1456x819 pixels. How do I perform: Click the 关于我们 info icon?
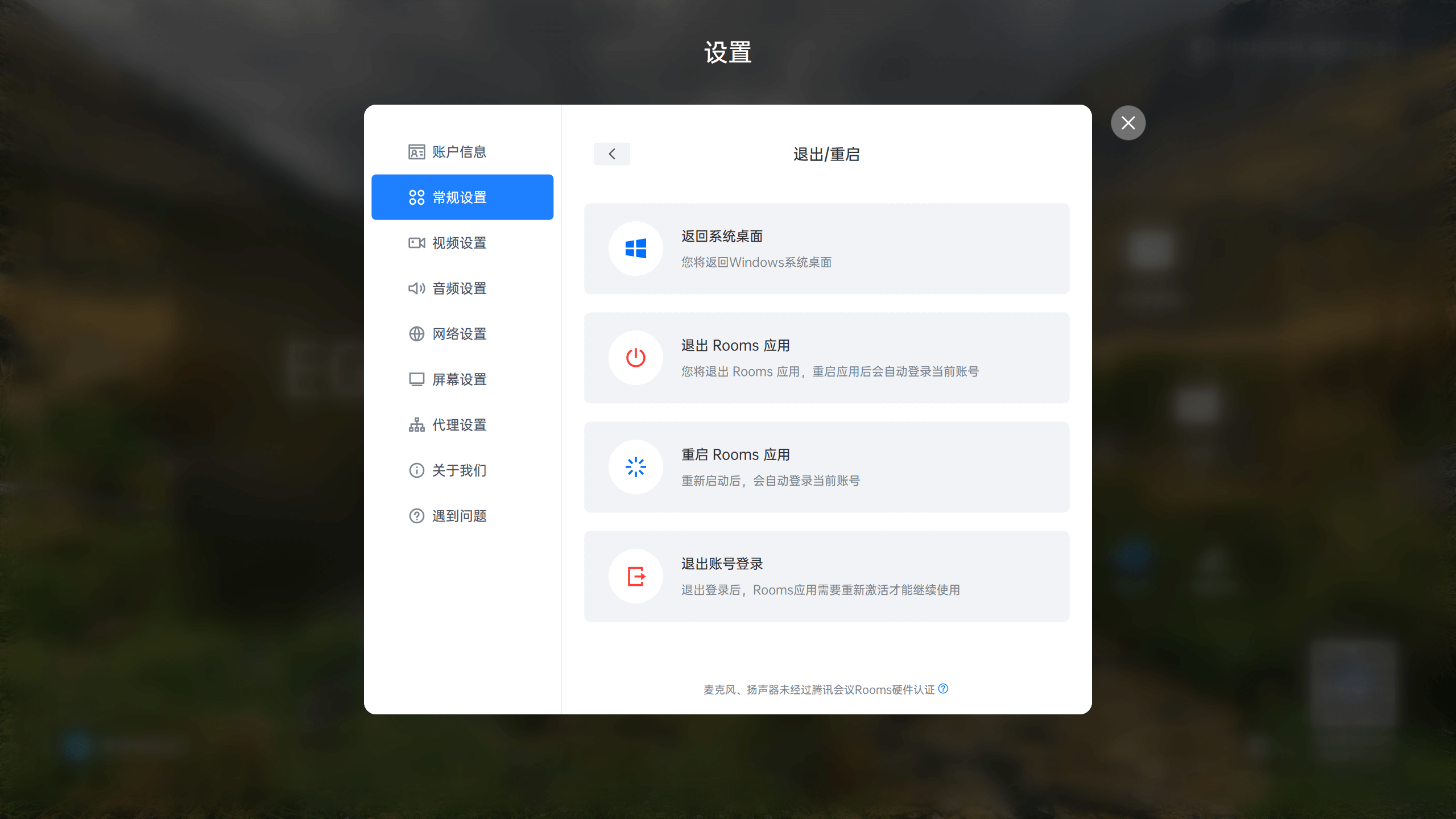pyautogui.click(x=416, y=470)
